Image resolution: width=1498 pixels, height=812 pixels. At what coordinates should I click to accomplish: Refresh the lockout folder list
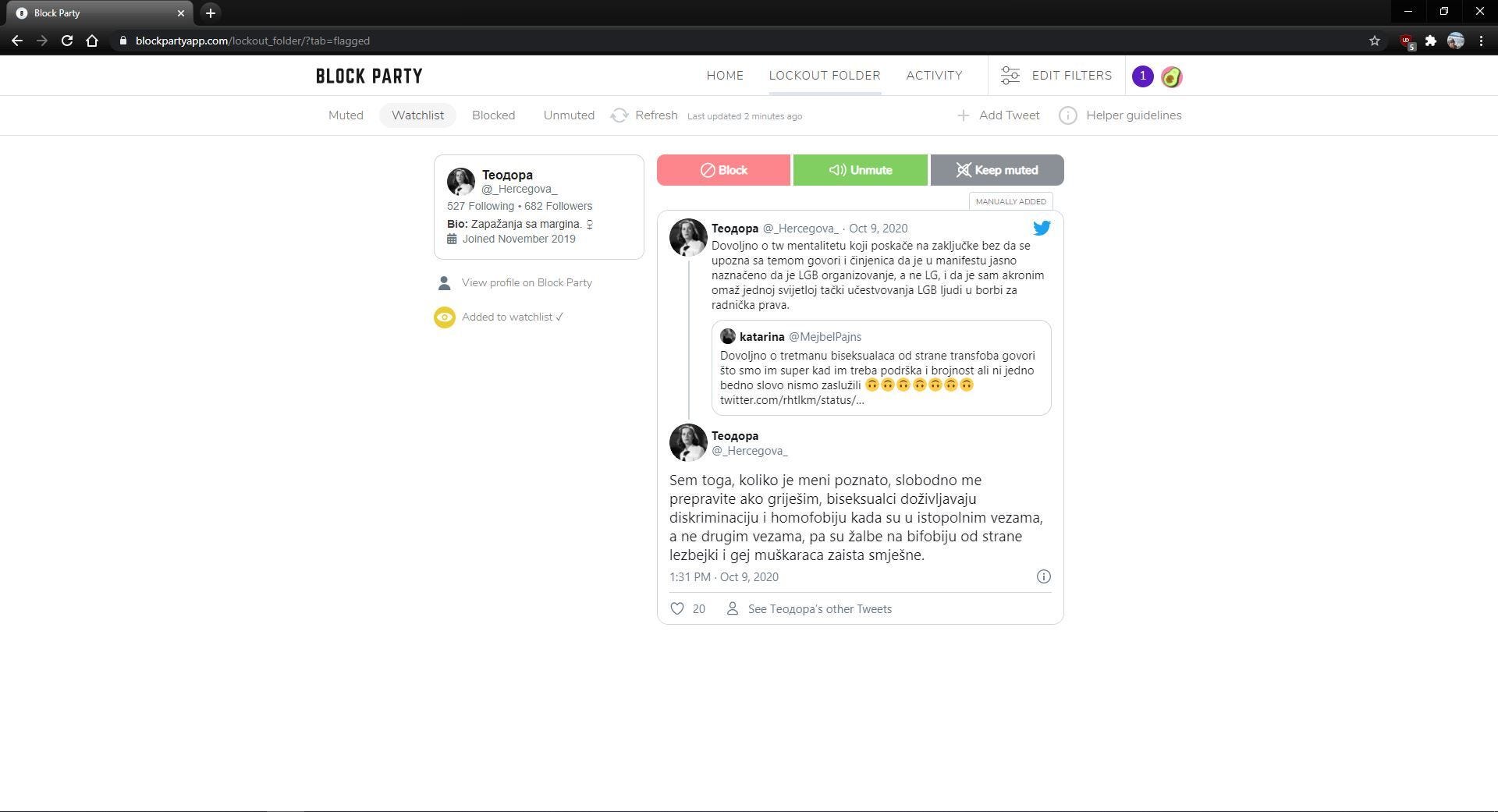(x=656, y=115)
